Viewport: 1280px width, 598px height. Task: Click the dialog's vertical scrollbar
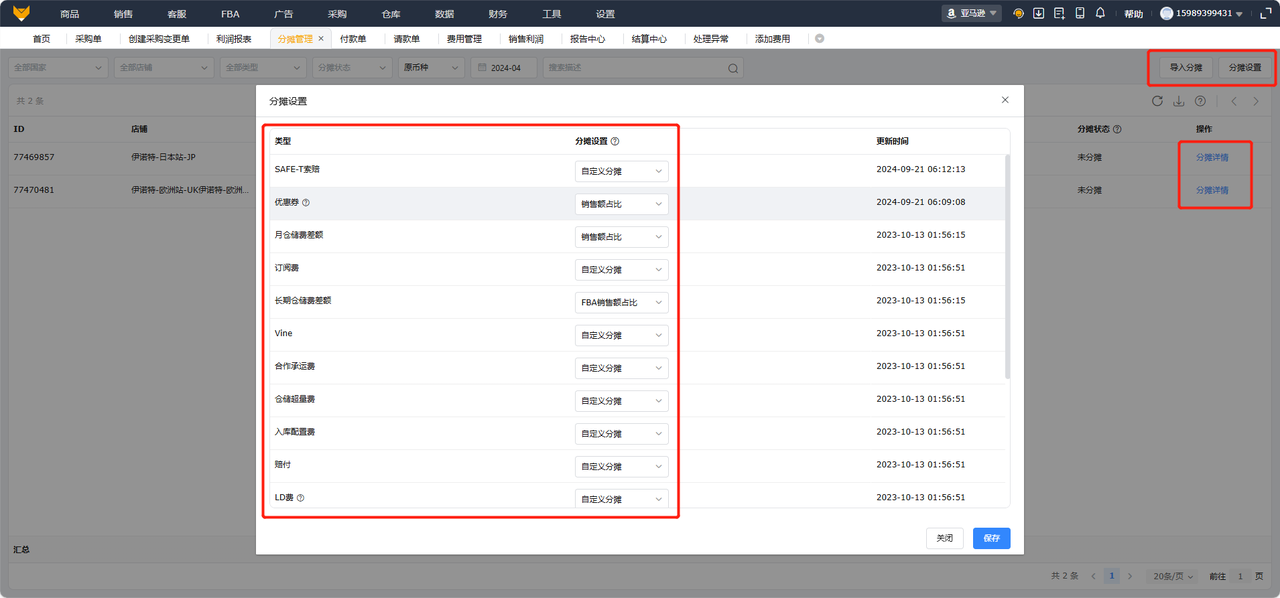pos(1007,267)
